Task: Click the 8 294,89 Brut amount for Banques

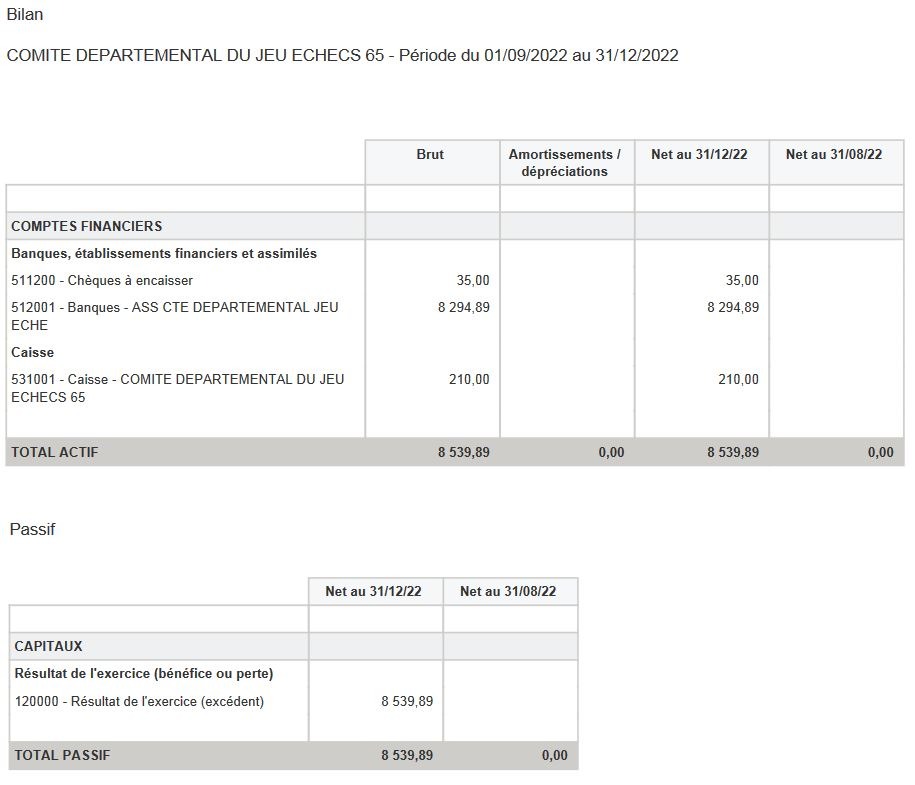Action: pos(464,308)
